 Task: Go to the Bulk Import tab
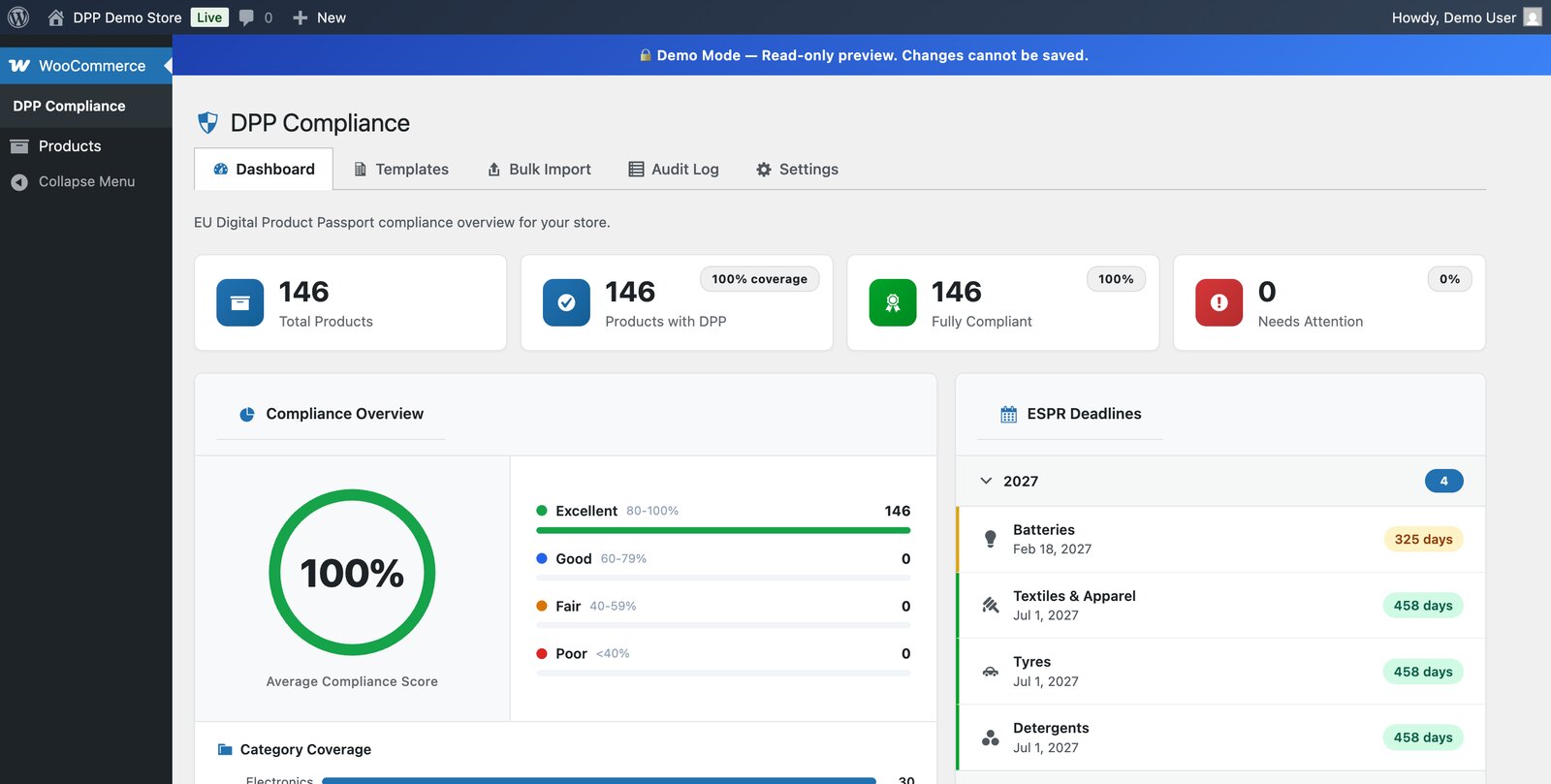point(539,169)
